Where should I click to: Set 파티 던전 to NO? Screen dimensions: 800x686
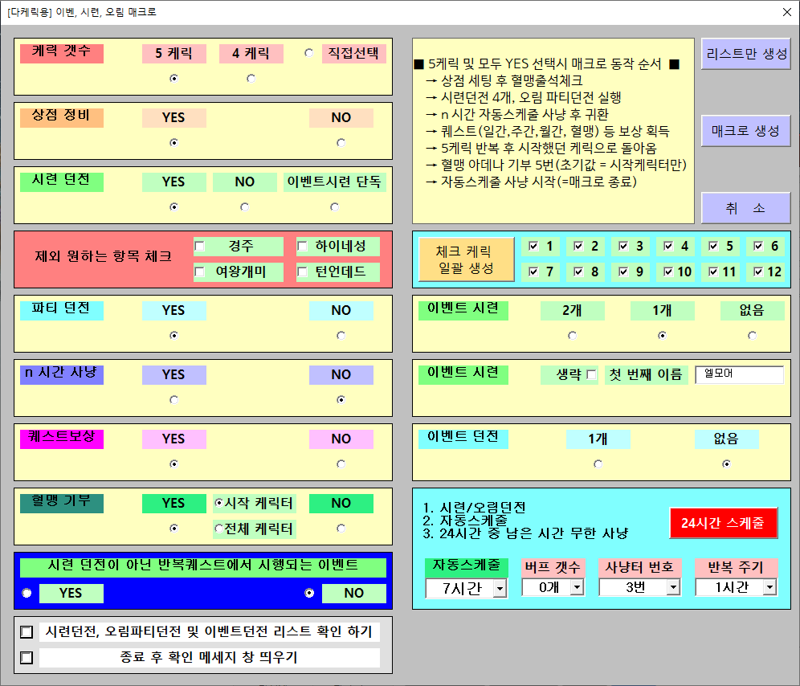(341, 336)
